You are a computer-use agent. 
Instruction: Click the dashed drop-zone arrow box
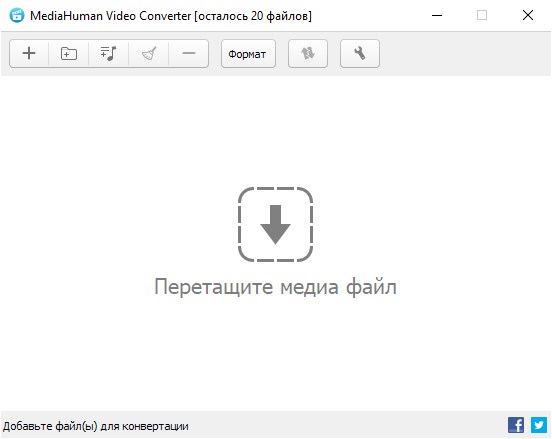point(275,224)
